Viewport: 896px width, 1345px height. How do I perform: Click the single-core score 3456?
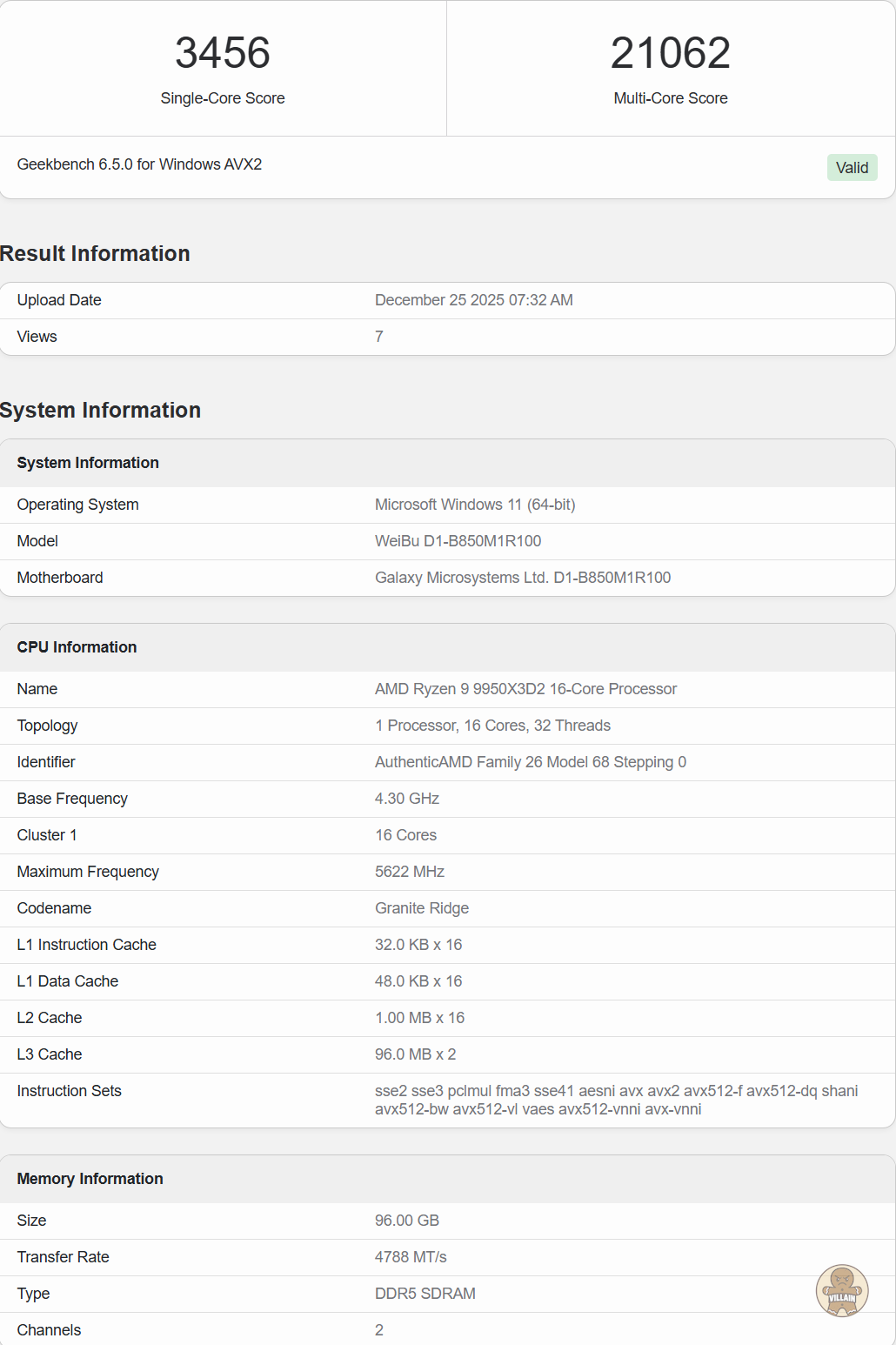point(223,53)
